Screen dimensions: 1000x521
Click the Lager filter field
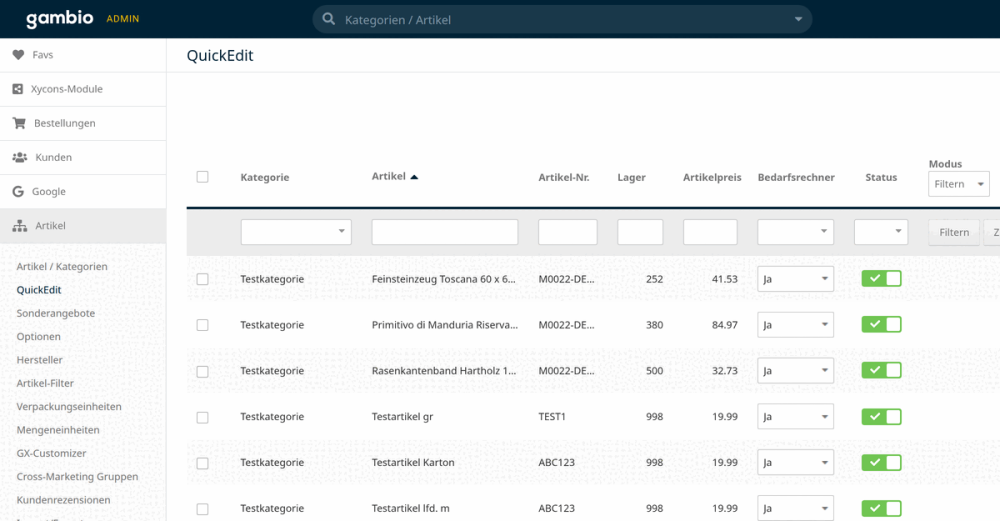tap(640, 231)
